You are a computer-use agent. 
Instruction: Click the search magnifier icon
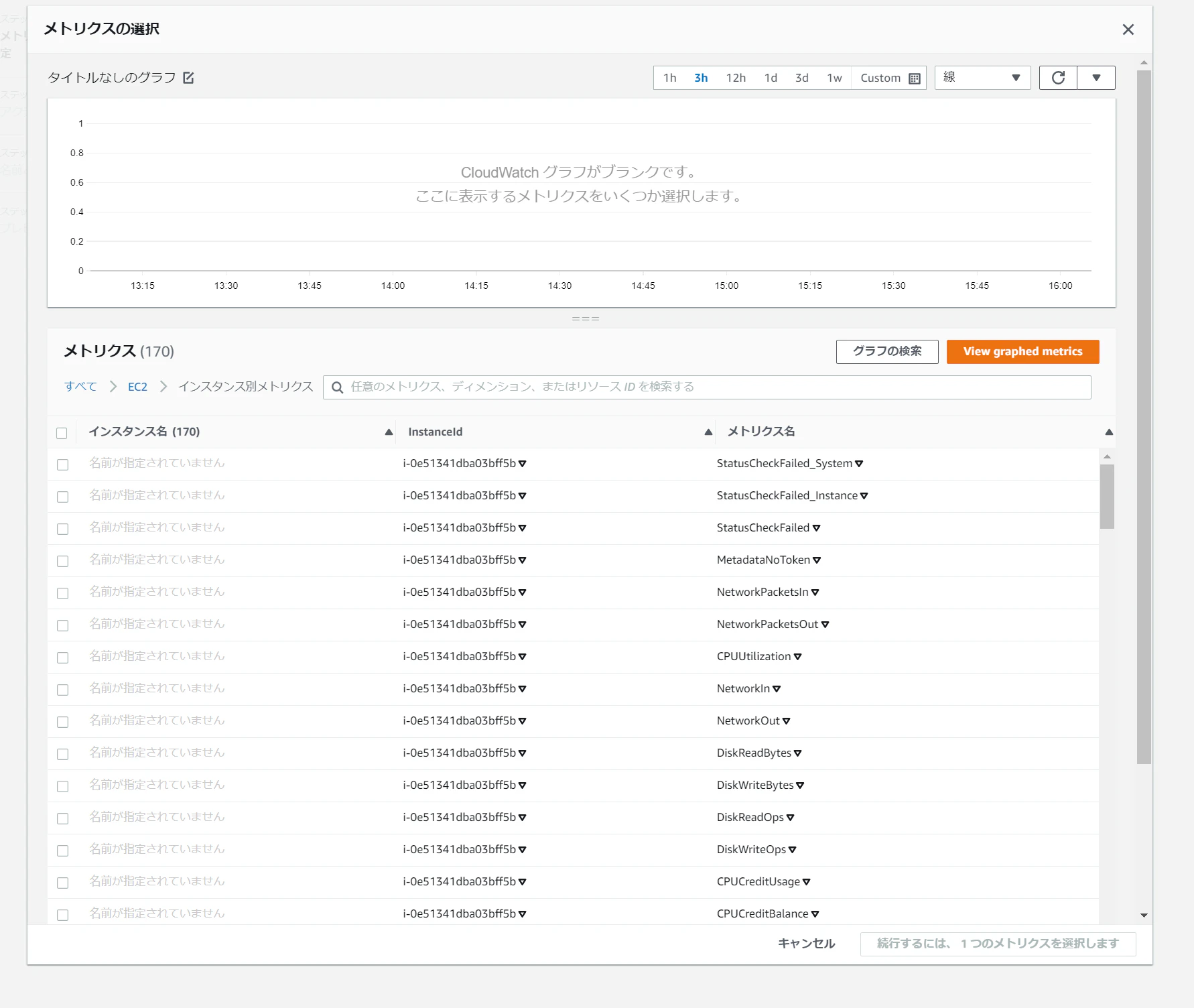point(337,387)
